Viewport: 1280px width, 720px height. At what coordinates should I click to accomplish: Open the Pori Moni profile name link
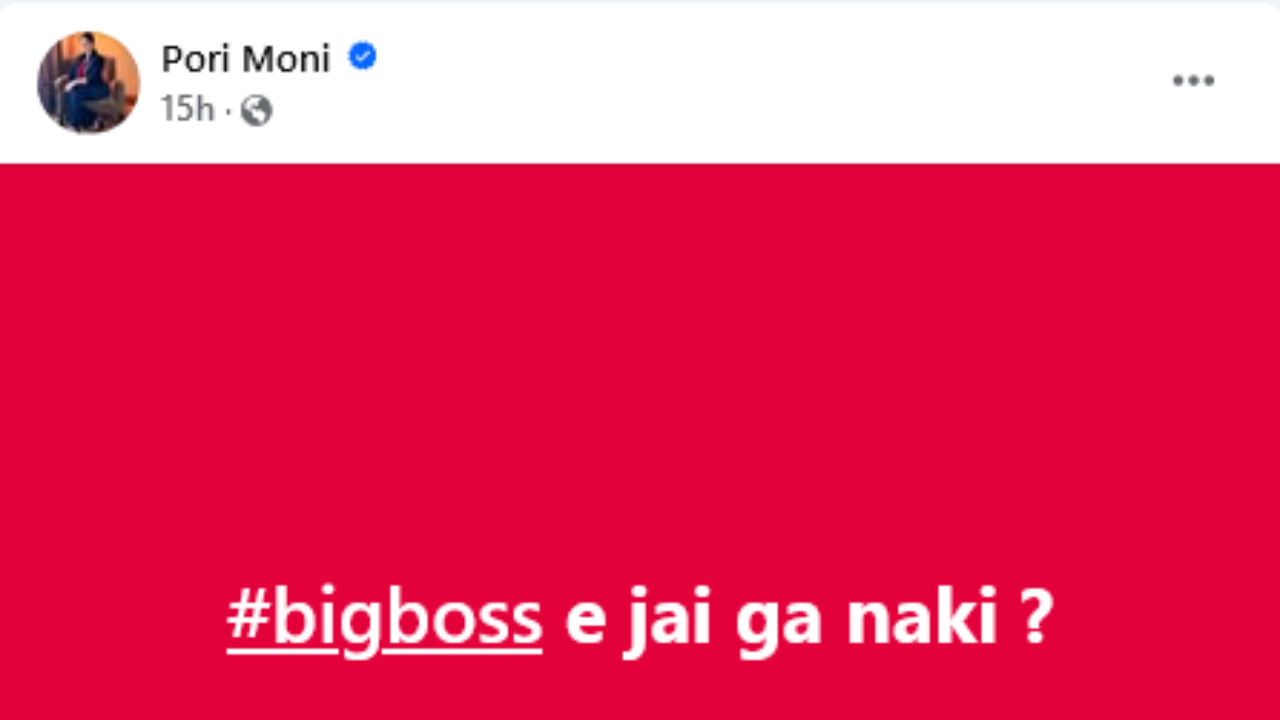pos(246,59)
